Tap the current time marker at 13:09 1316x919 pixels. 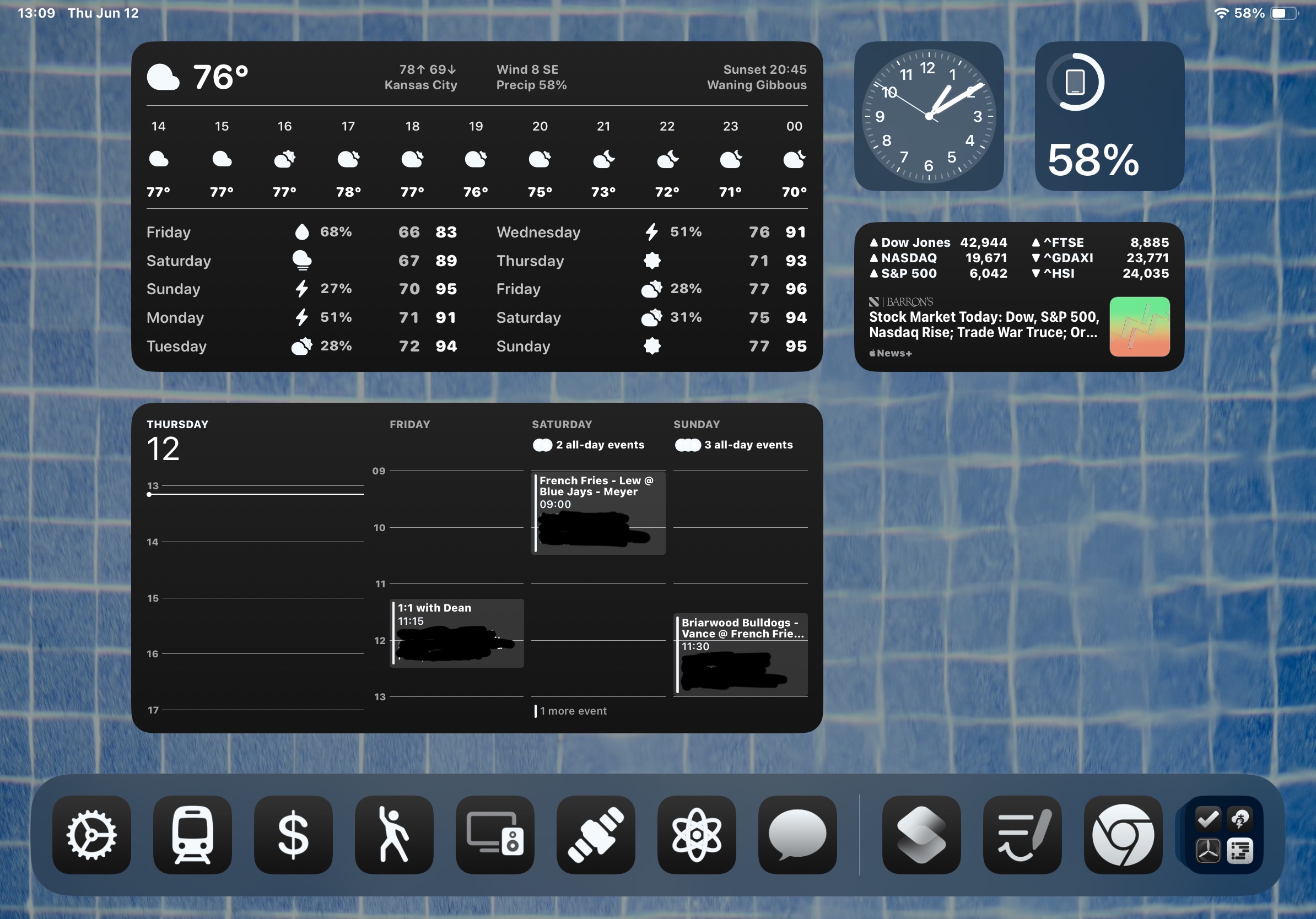coord(256,494)
